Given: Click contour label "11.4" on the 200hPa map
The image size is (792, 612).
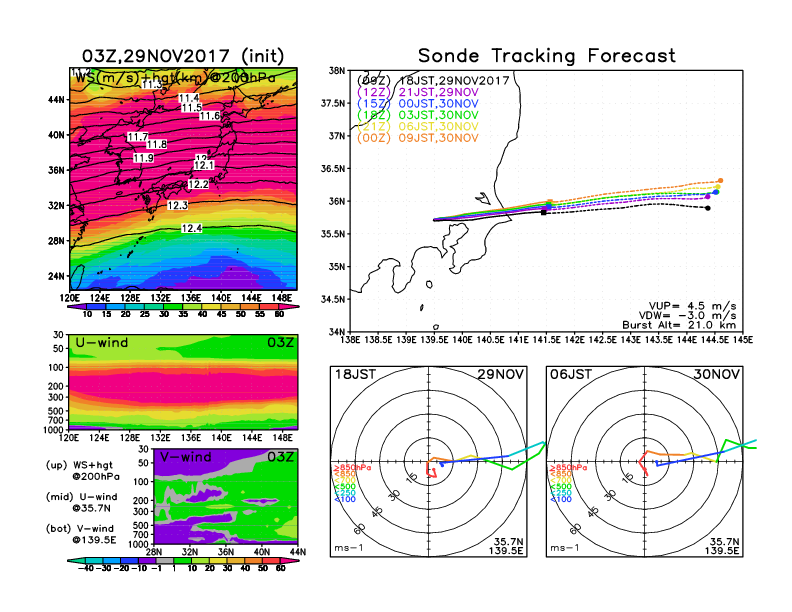Looking at the screenshot, I should click(x=189, y=98).
